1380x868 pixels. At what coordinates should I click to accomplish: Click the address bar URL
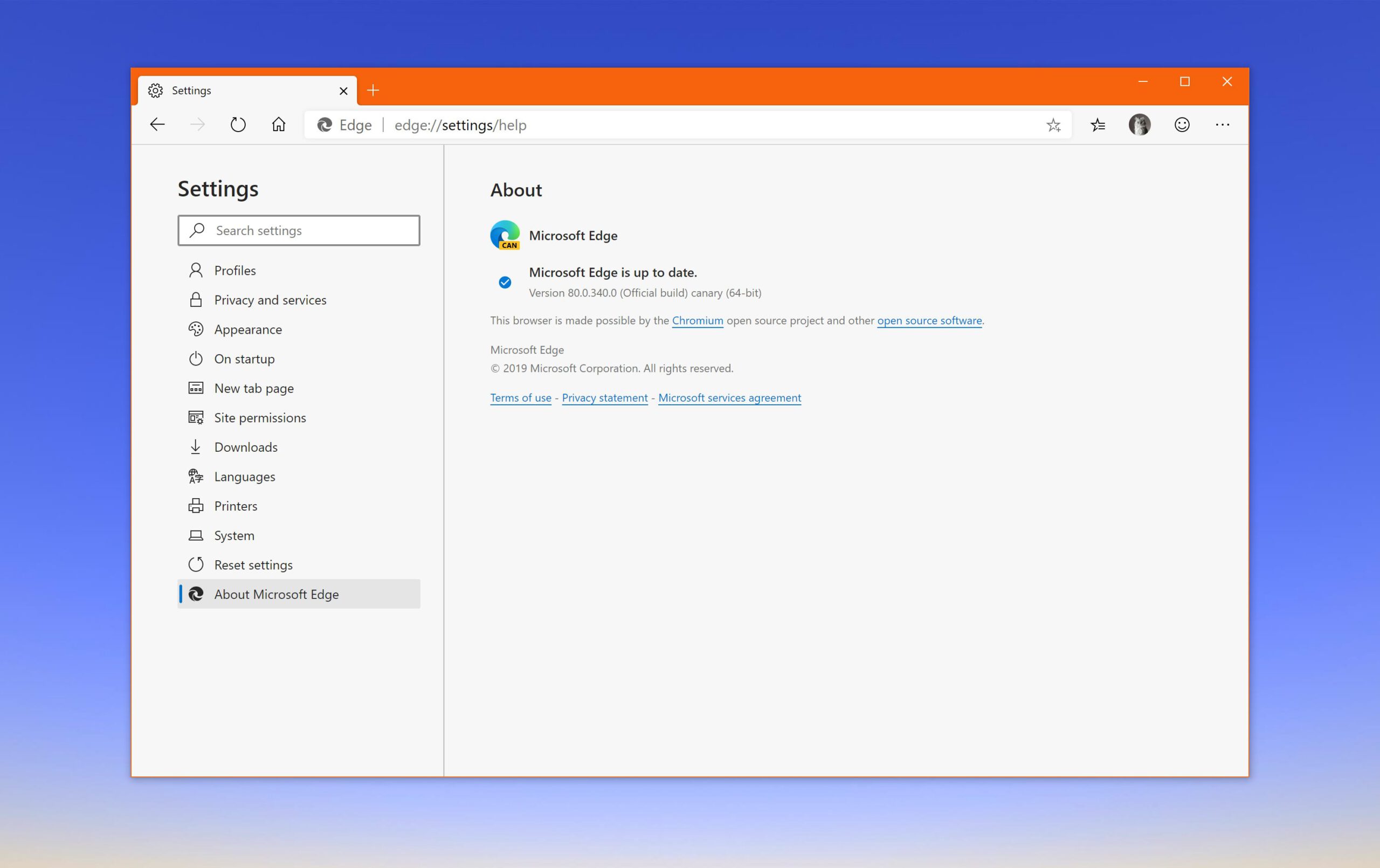point(460,125)
